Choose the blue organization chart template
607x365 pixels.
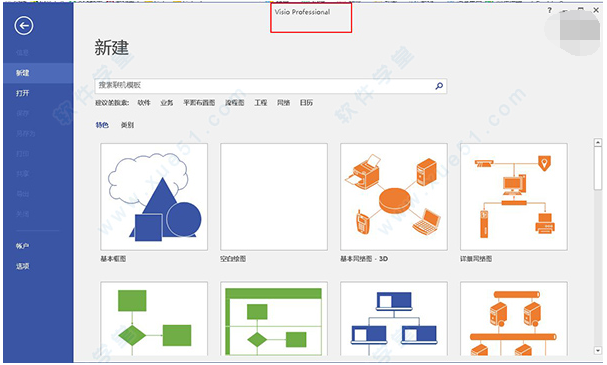pyautogui.click(x=394, y=319)
